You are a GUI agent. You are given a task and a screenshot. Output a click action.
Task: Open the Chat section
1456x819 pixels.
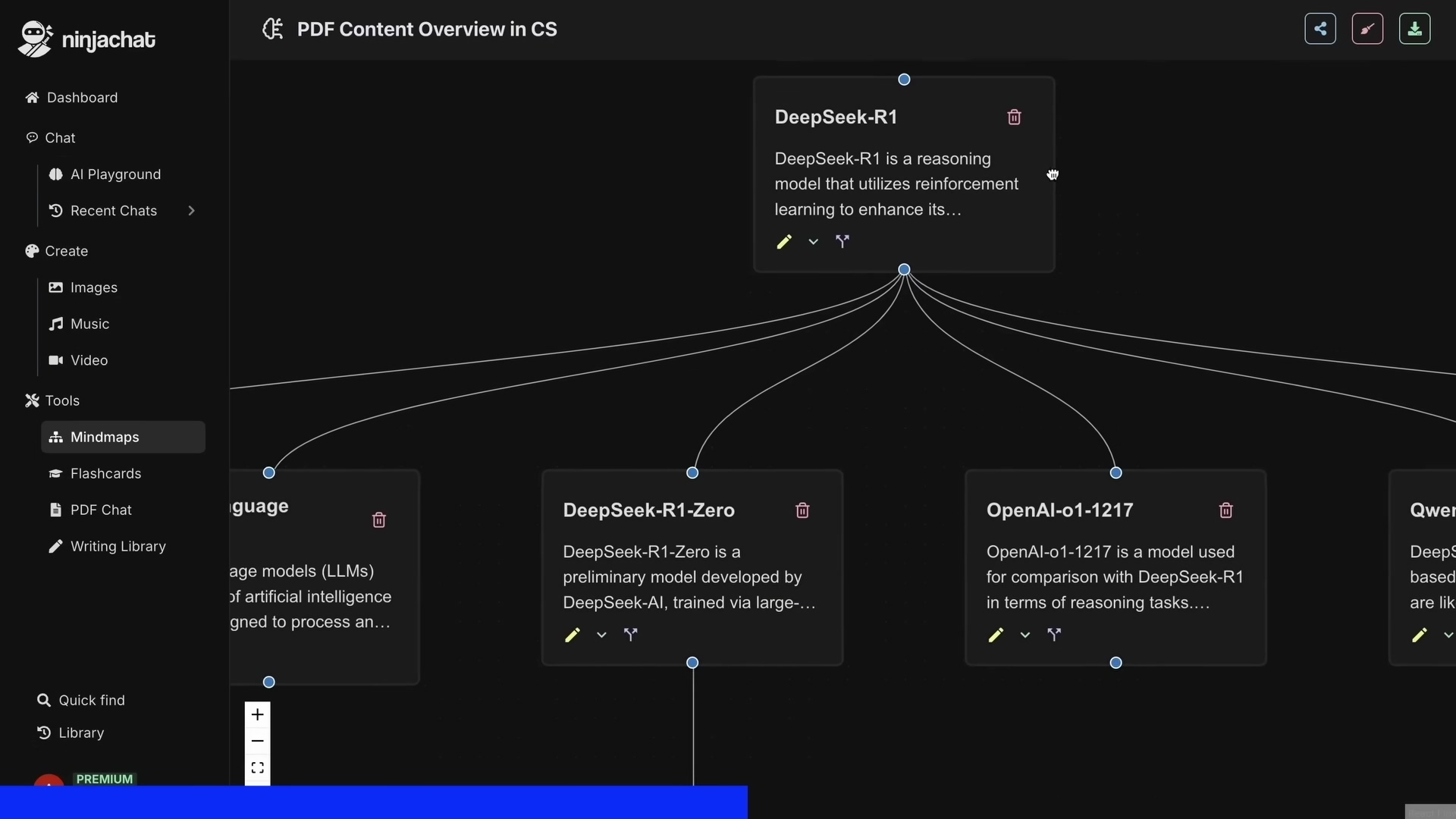click(50, 138)
